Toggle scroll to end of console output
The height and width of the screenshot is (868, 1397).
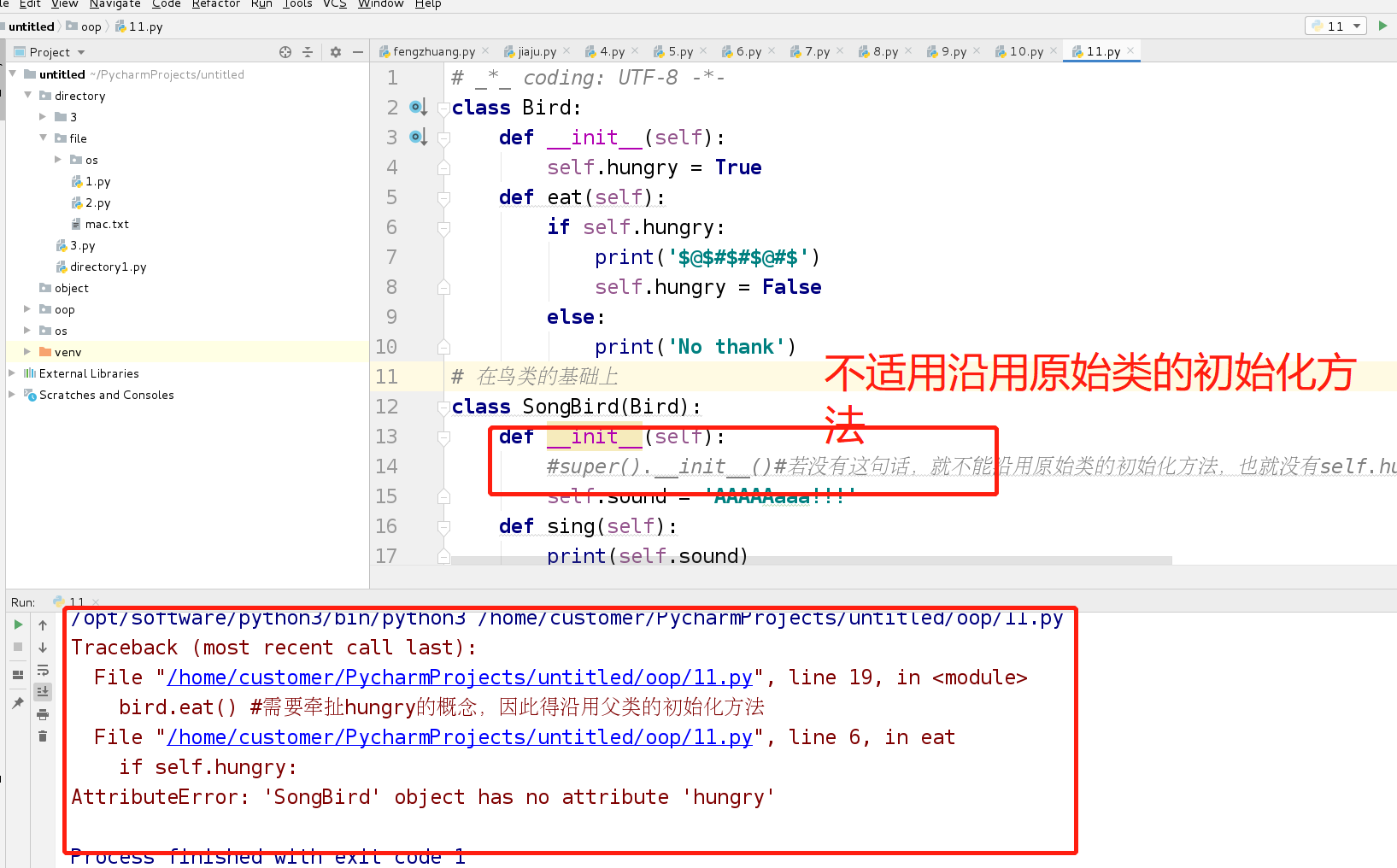coord(43,691)
